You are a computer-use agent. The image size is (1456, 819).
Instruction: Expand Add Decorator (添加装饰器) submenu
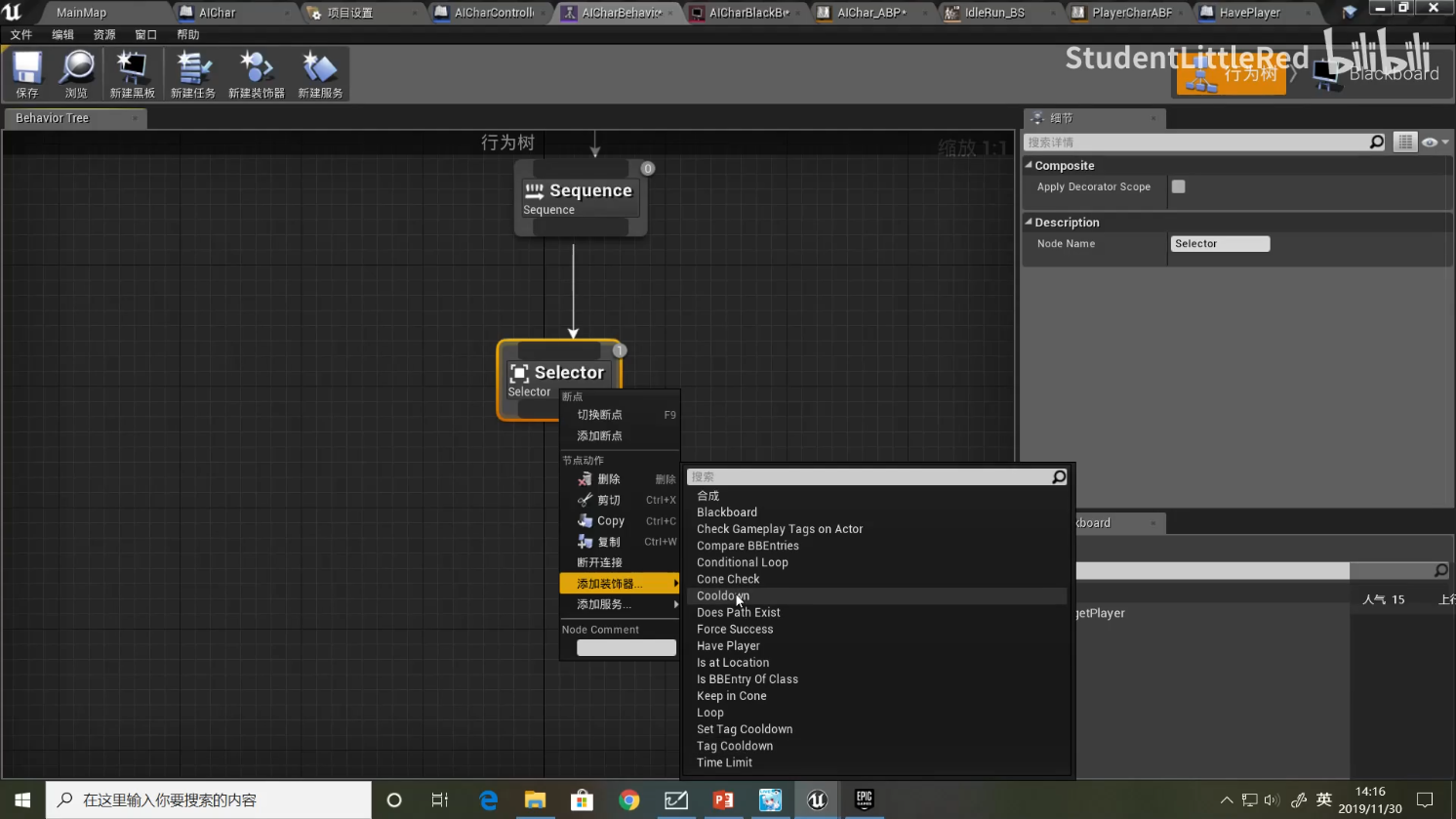coord(620,584)
